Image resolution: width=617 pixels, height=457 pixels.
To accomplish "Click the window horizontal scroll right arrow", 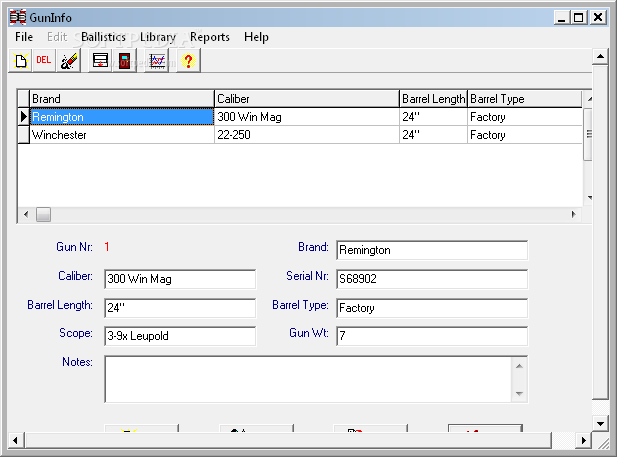I will (x=584, y=440).
